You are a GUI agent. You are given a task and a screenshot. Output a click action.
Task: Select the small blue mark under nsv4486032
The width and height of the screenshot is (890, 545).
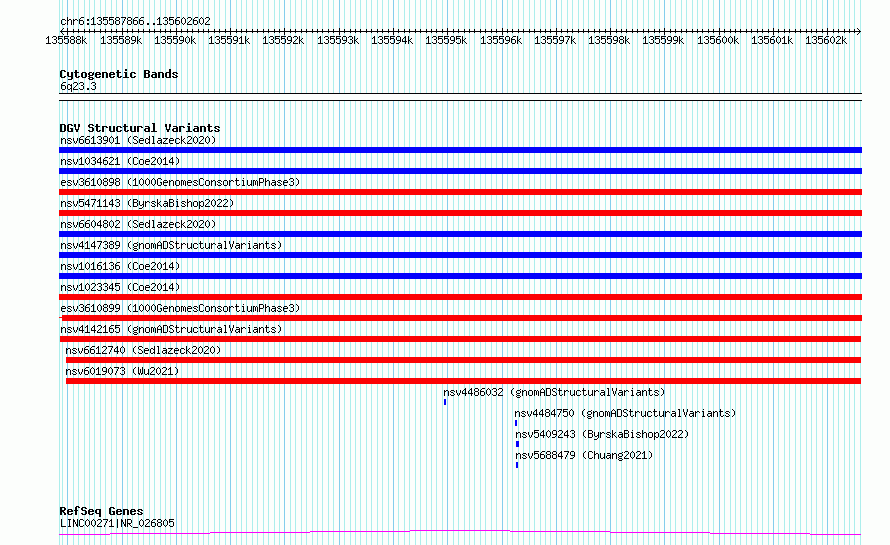click(445, 402)
